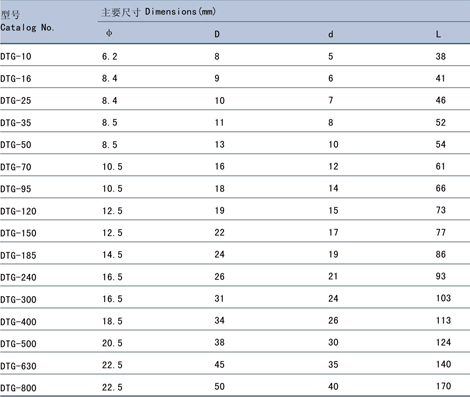Image resolution: width=470 pixels, height=397 pixels.
Task: Click the L column header
Action: (438, 34)
